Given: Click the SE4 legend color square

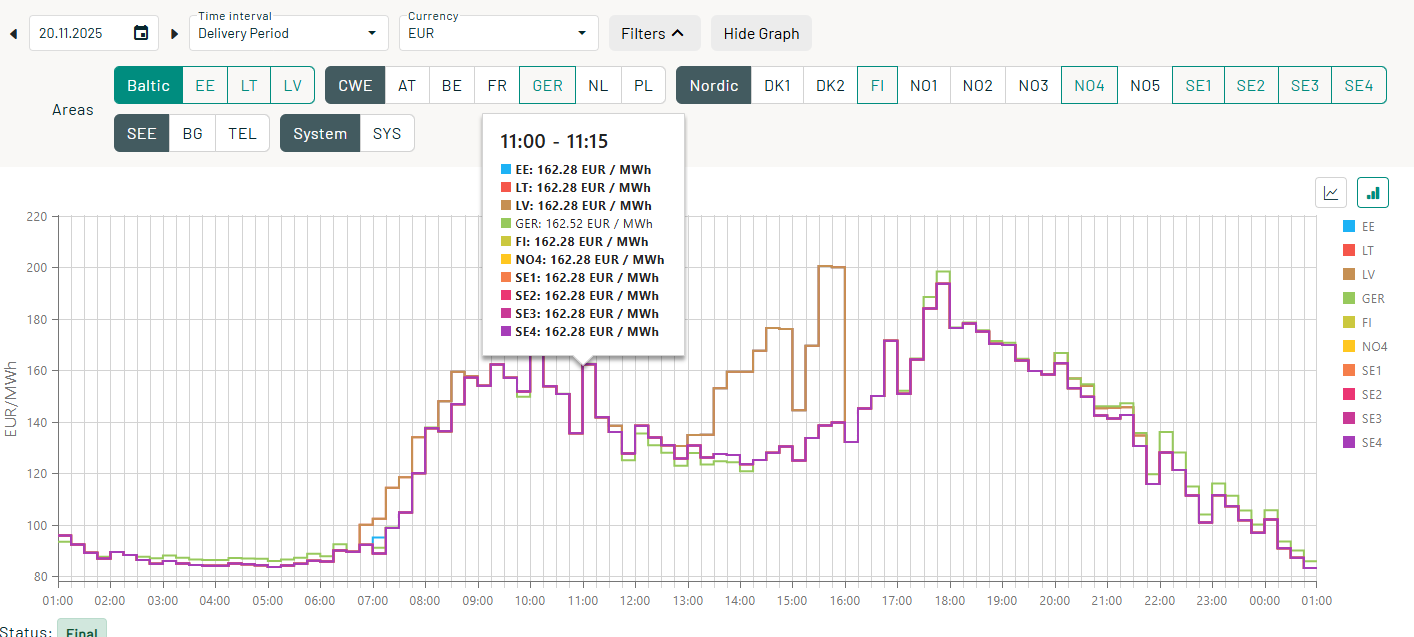Looking at the screenshot, I should tap(1347, 442).
